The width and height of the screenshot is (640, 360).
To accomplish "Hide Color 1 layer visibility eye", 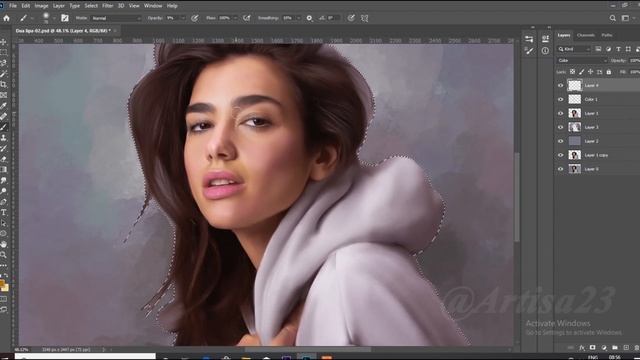I will pos(560,100).
